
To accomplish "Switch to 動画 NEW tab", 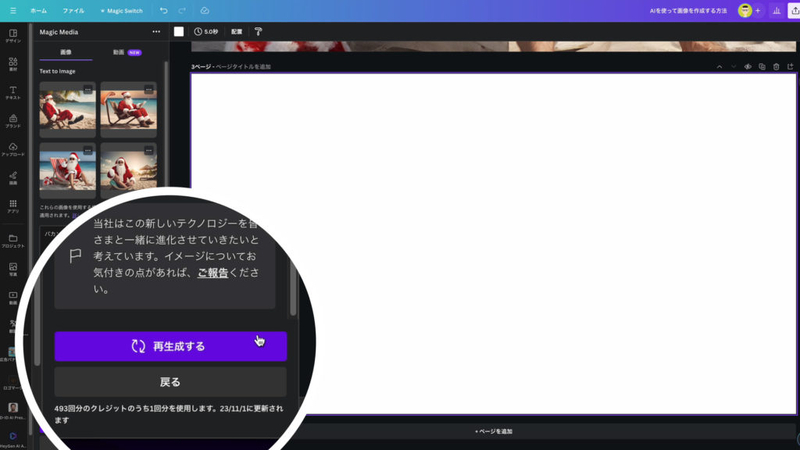I will [x=127, y=53].
